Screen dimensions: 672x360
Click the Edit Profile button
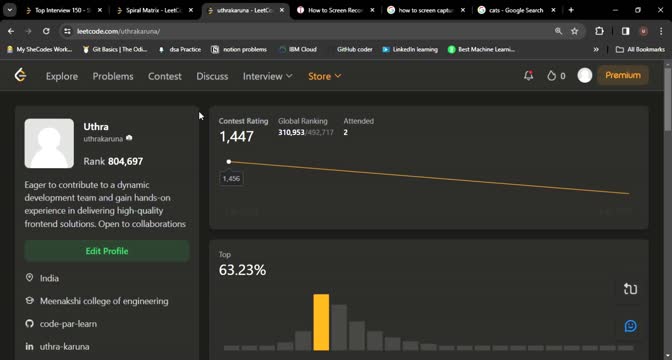click(107, 251)
